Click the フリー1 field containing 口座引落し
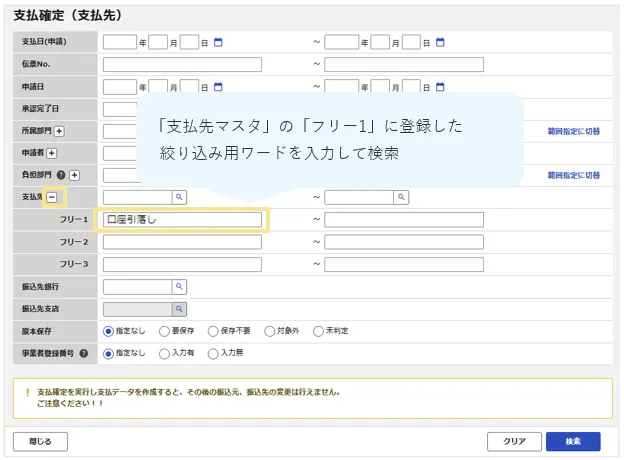This screenshot has width=624, height=460. [x=181, y=219]
